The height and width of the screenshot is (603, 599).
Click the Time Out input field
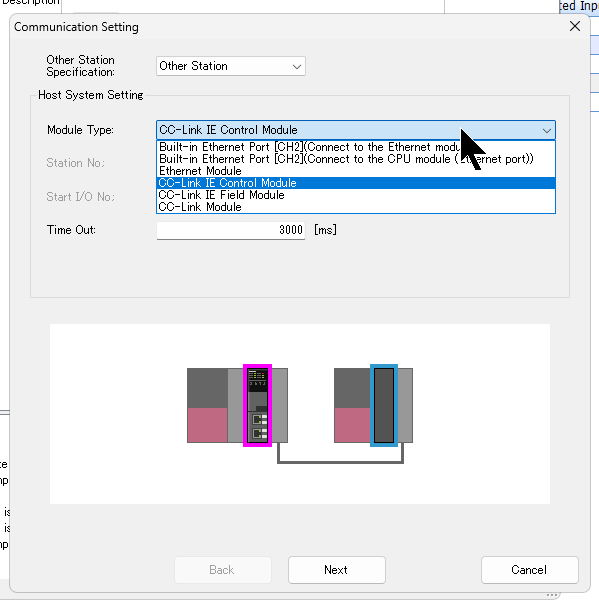coord(231,230)
